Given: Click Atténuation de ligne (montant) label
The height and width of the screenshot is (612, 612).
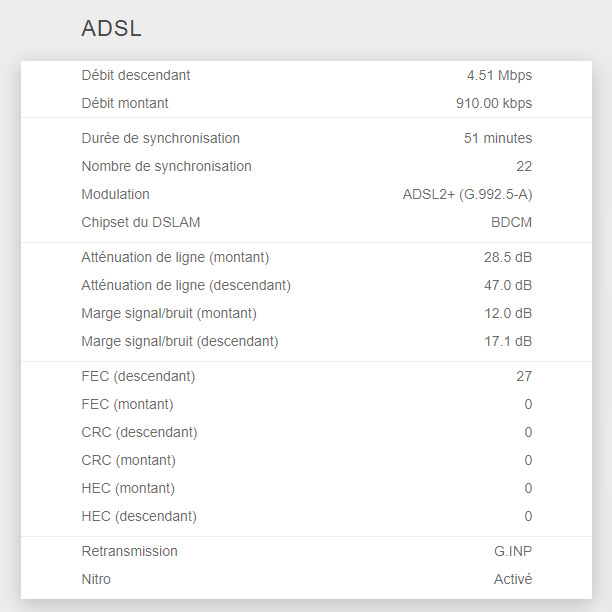Looking at the screenshot, I should 175,258.
